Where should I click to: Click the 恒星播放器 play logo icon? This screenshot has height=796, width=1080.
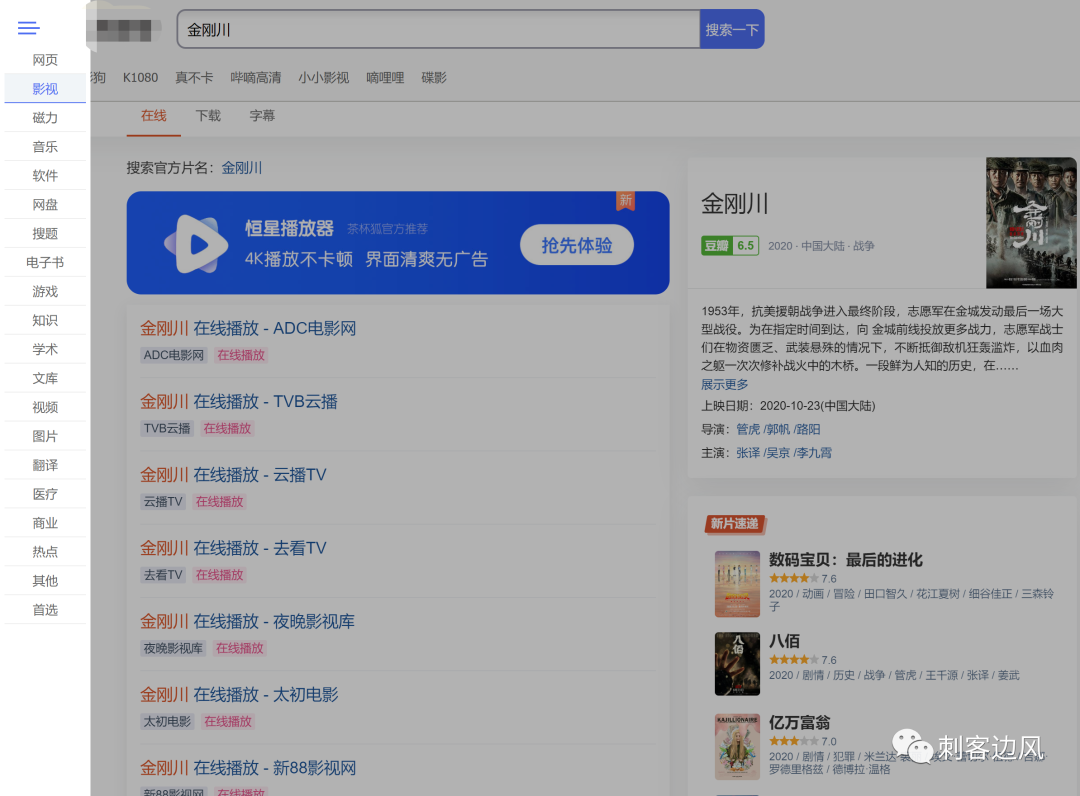point(196,244)
